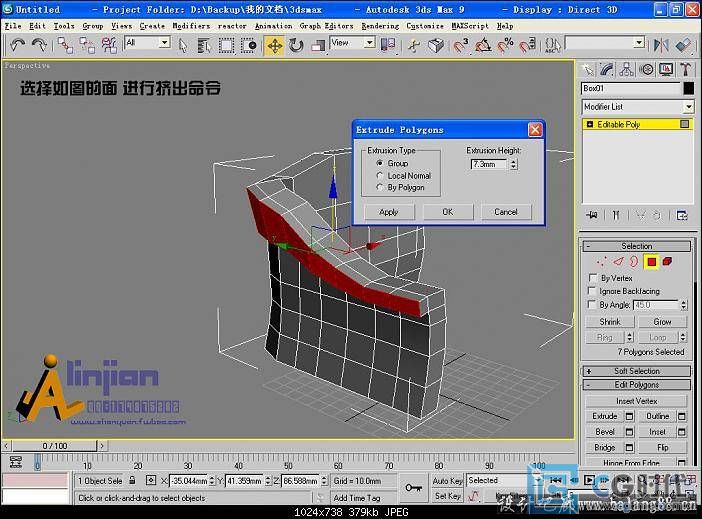
Task: Enable the By Vertex checkbox
Action: (593, 278)
